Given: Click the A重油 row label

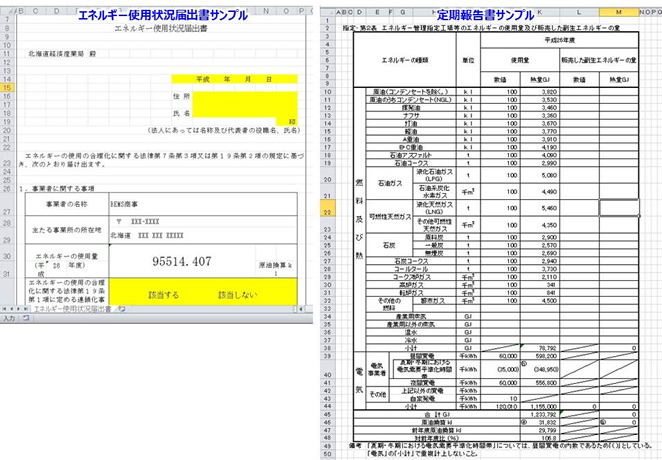Looking at the screenshot, I should (411, 139).
